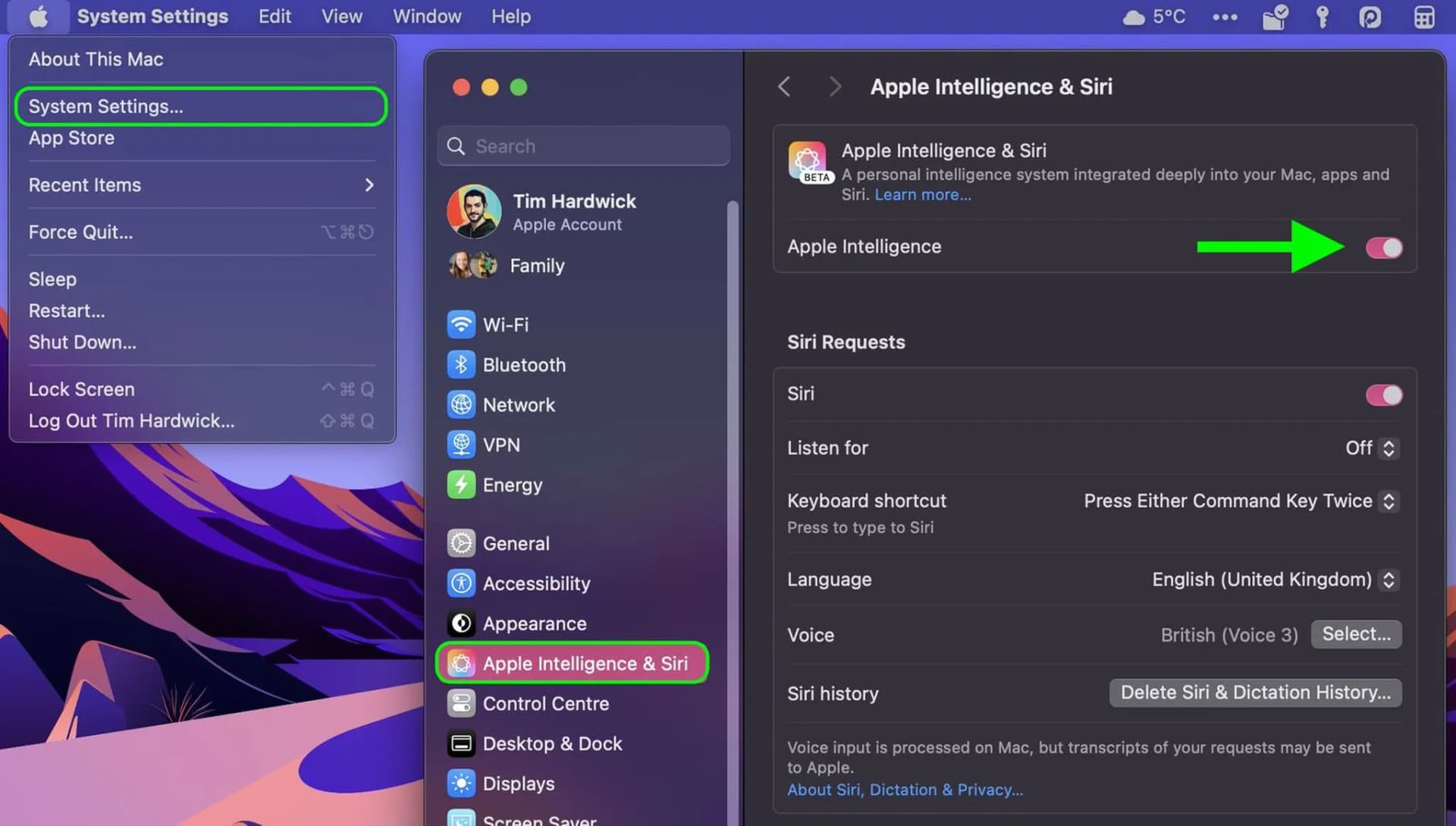Open the Window menu
Viewport: 1456px width, 826px height.
pyautogui.click(x=426, y=16)
